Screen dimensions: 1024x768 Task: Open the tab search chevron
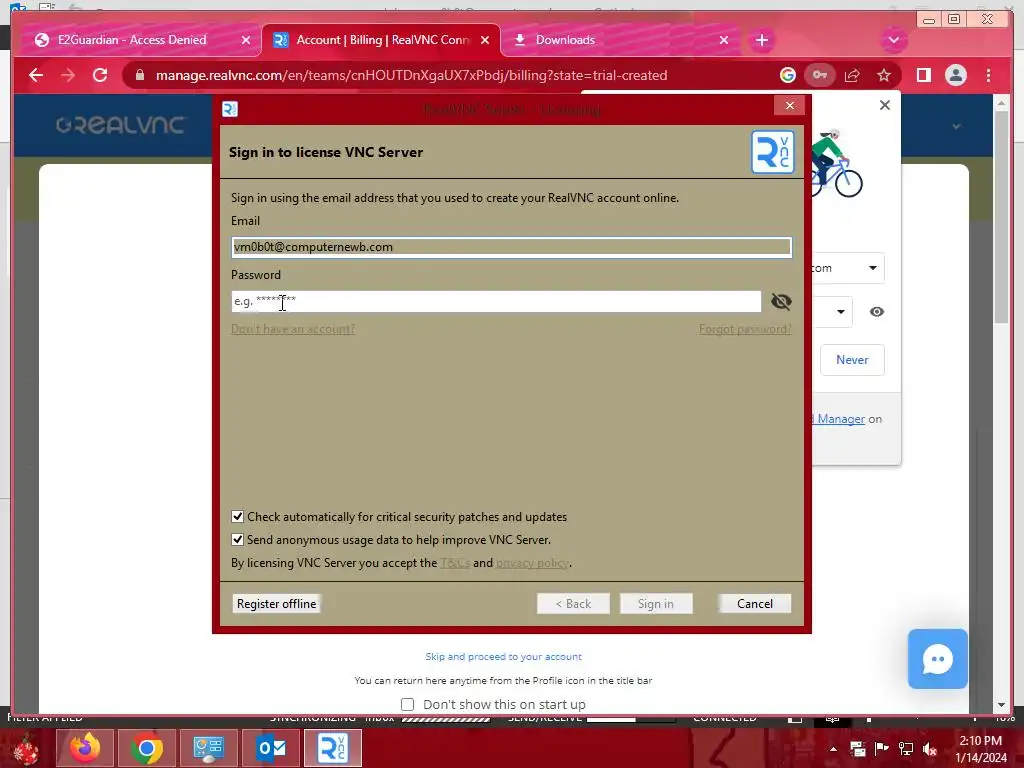[x=893, y=40]
